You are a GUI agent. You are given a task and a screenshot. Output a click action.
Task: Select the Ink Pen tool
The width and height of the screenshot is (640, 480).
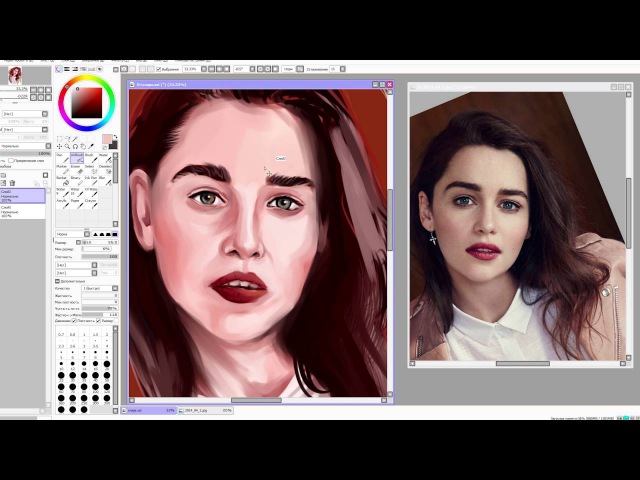pyautogui.click(x=90, y=181)
